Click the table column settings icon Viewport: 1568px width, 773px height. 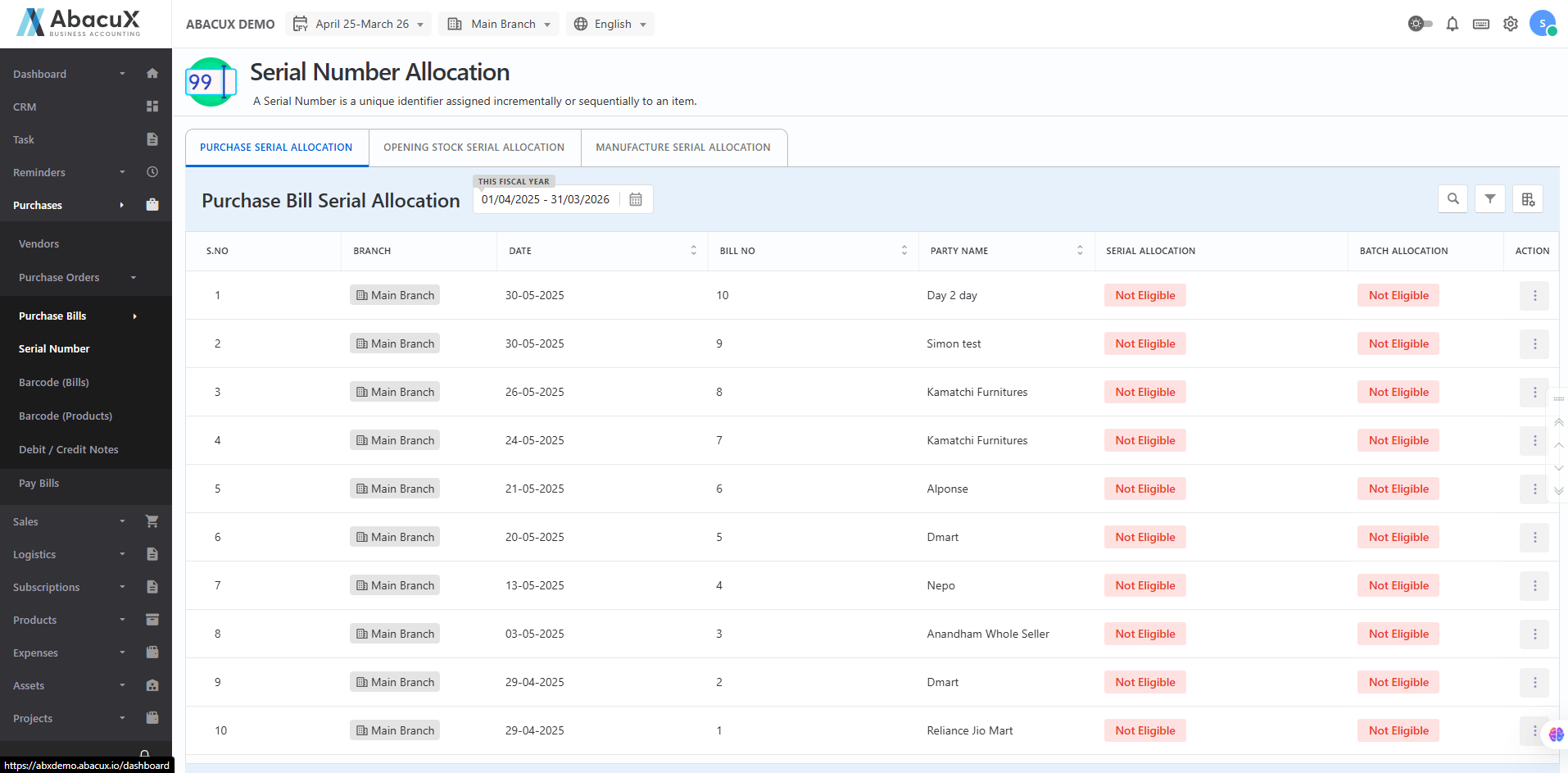[x=1527, y=199]
